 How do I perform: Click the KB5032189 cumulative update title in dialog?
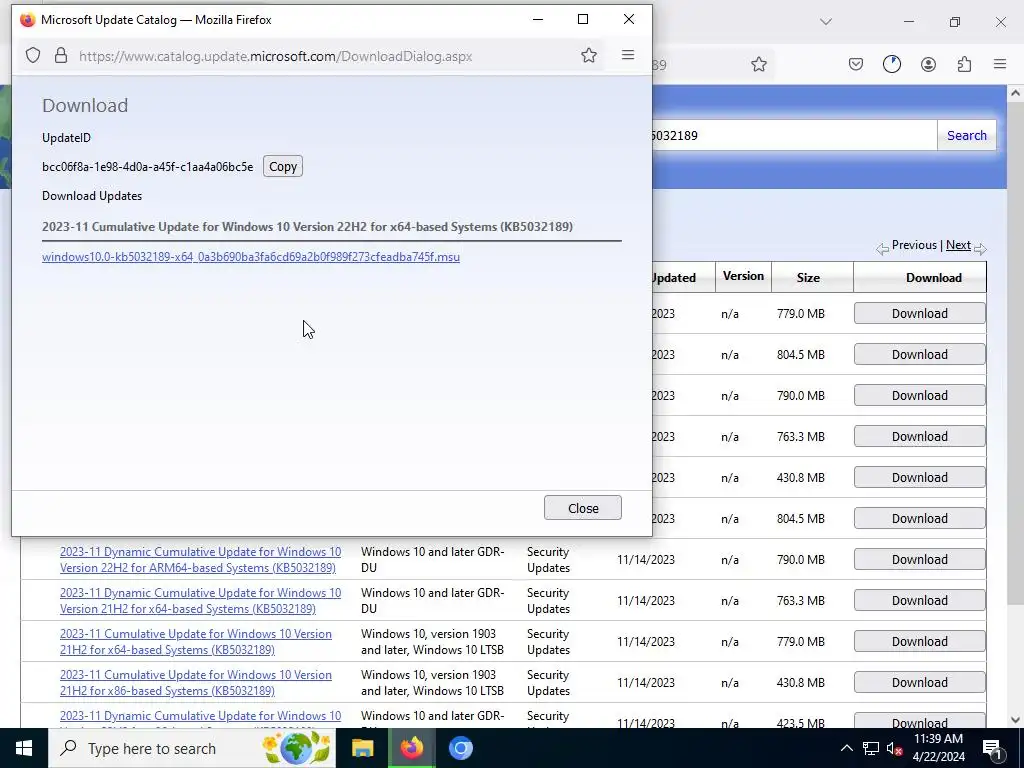click(x=308, y=227)
